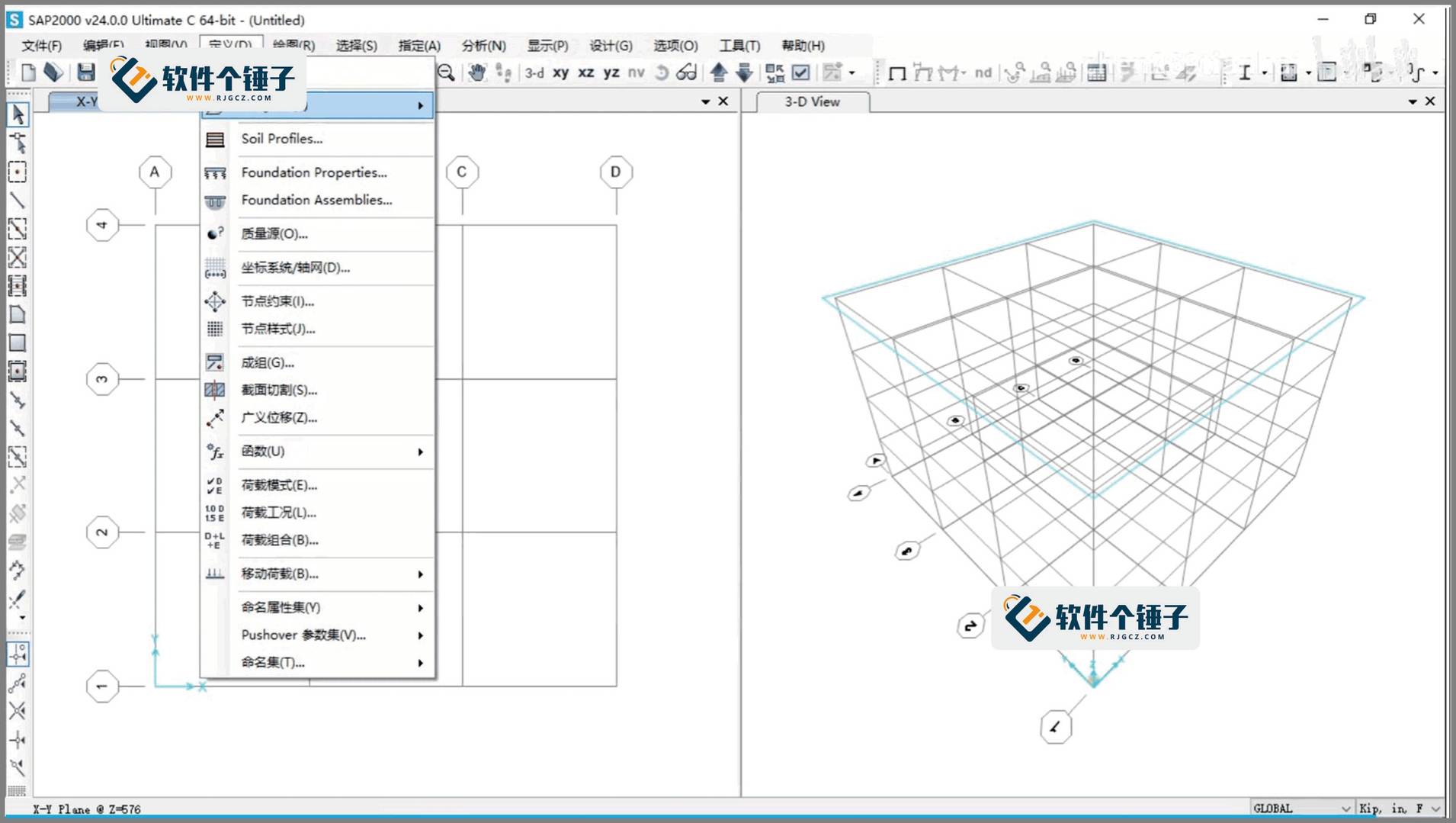
Task: Open Soil Profiles menu entry
Action: (318, 139)
